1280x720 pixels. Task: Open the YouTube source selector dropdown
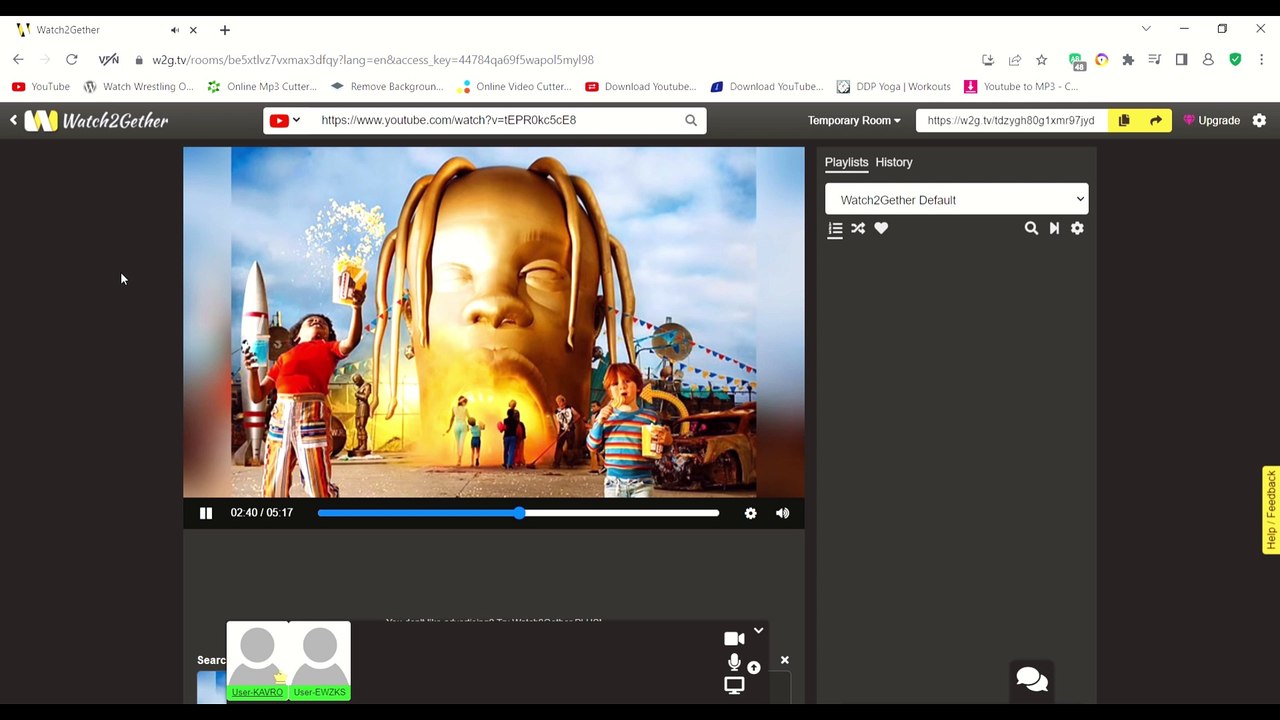(285, 120)
